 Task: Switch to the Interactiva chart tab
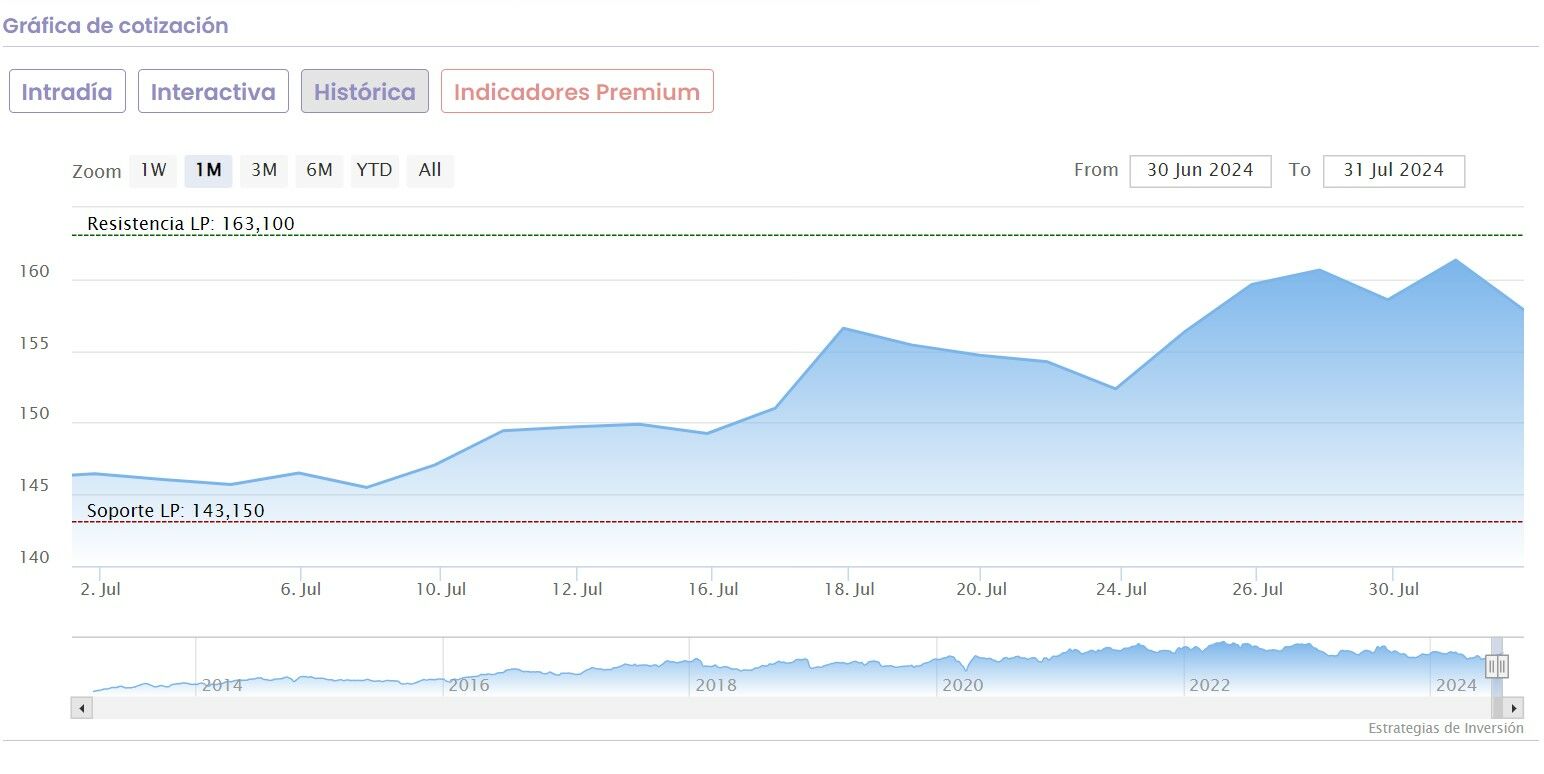(x=213, y=91)
